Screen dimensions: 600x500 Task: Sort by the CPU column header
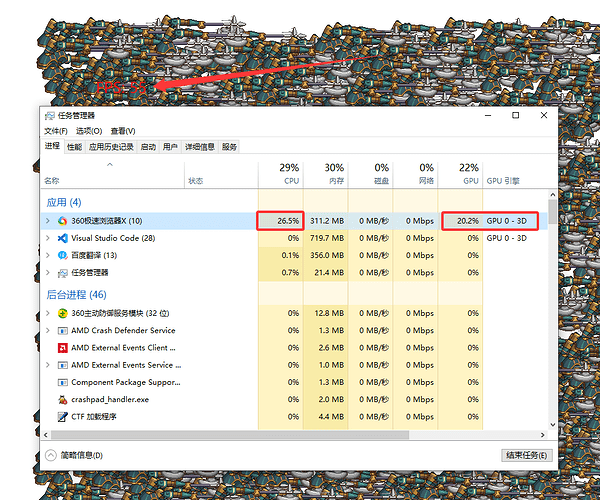click(281, 175)
